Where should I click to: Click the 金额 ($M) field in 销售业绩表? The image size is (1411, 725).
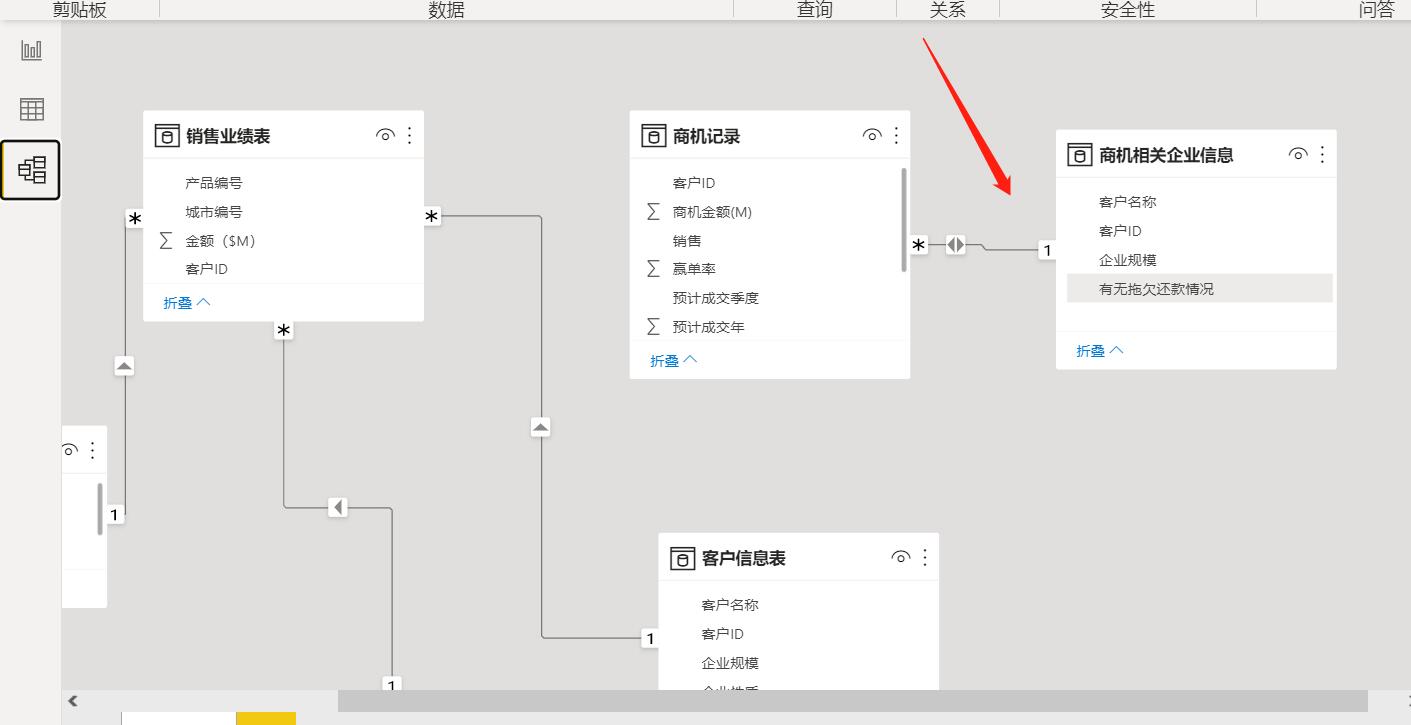(x=221, y=241)
